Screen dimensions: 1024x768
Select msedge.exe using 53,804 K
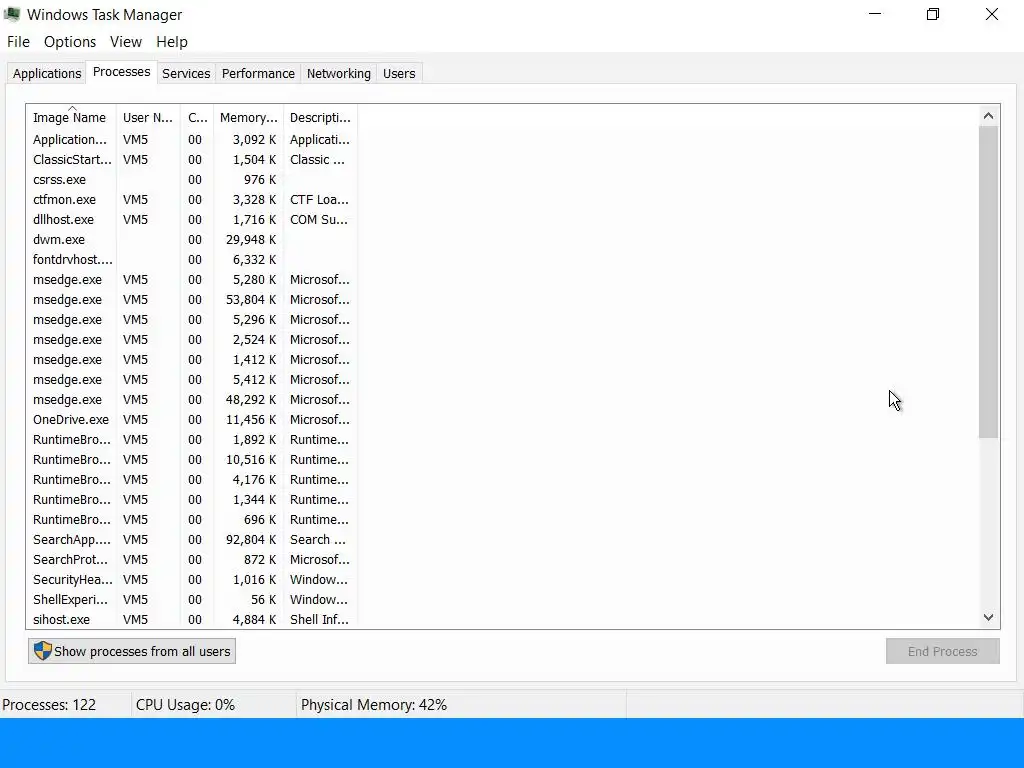(x=191, y=300)
